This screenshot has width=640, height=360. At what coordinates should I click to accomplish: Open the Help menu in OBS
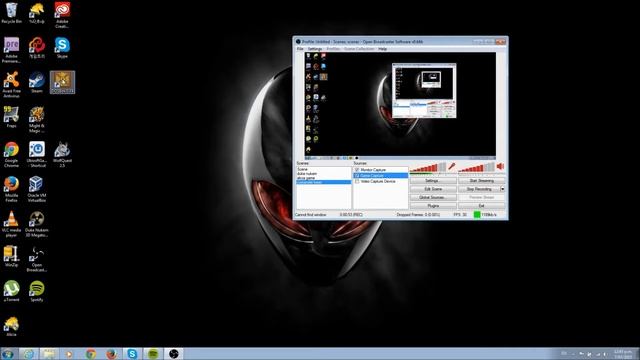pos(382,49)
